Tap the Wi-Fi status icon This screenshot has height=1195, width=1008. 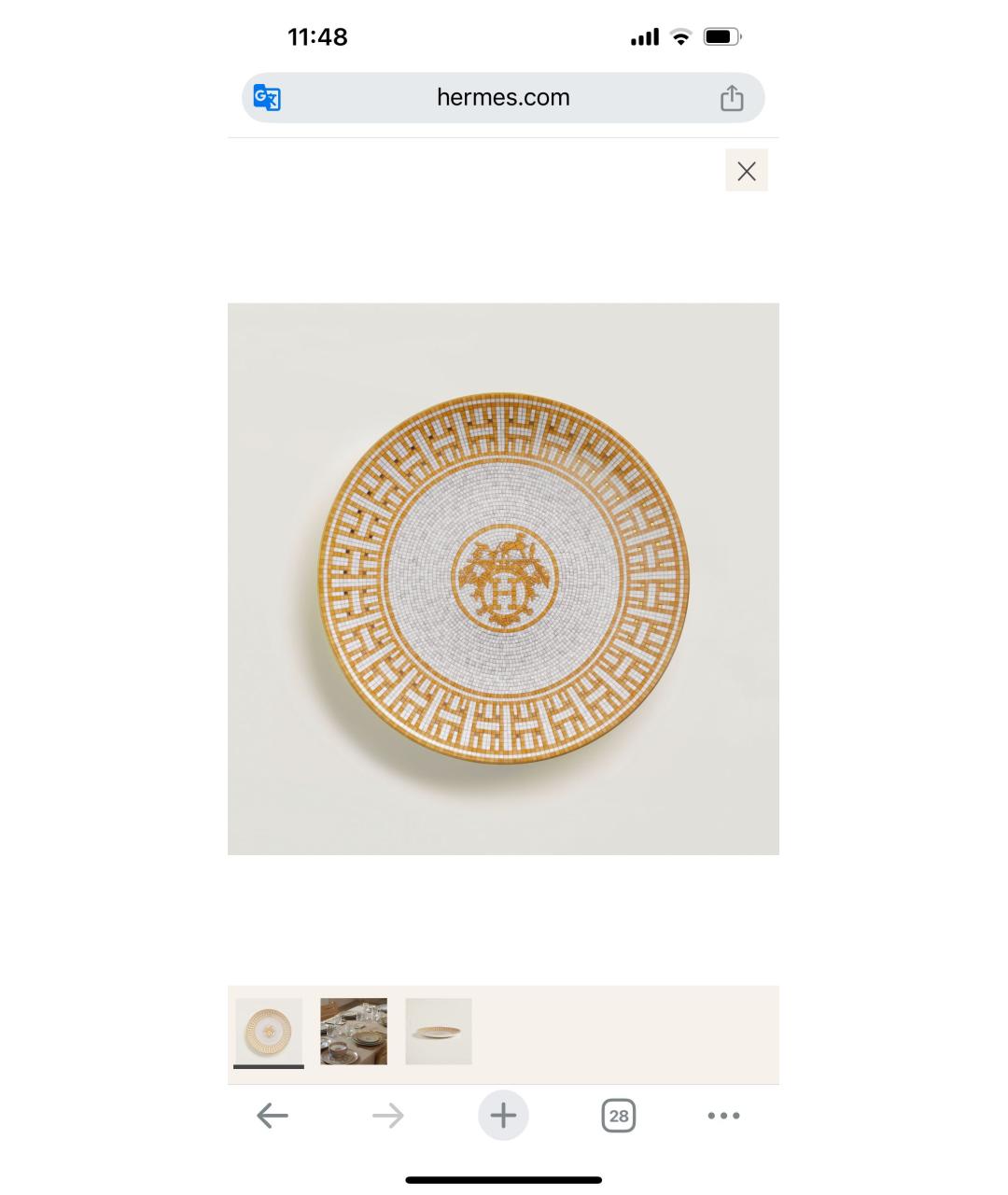(681, 37)
